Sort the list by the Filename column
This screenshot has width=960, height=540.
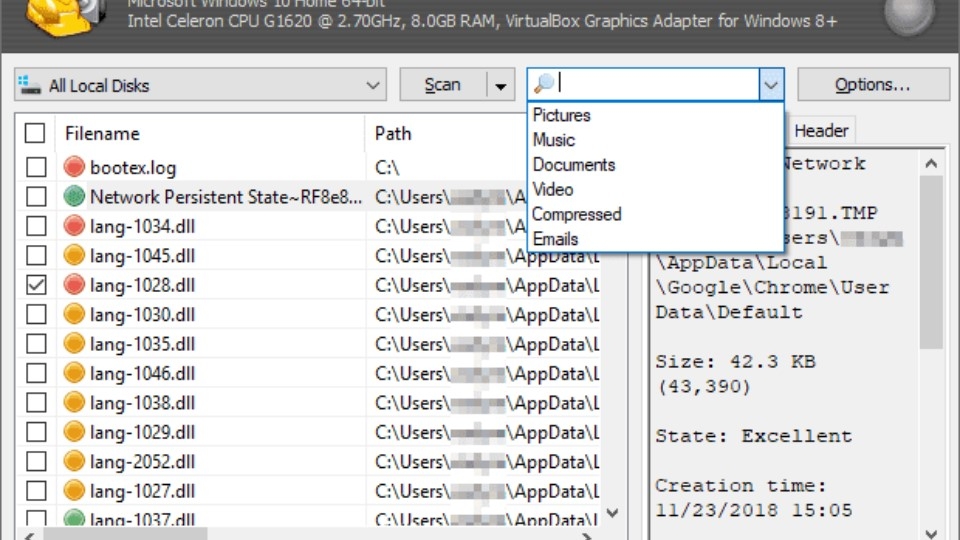[210, 133]
